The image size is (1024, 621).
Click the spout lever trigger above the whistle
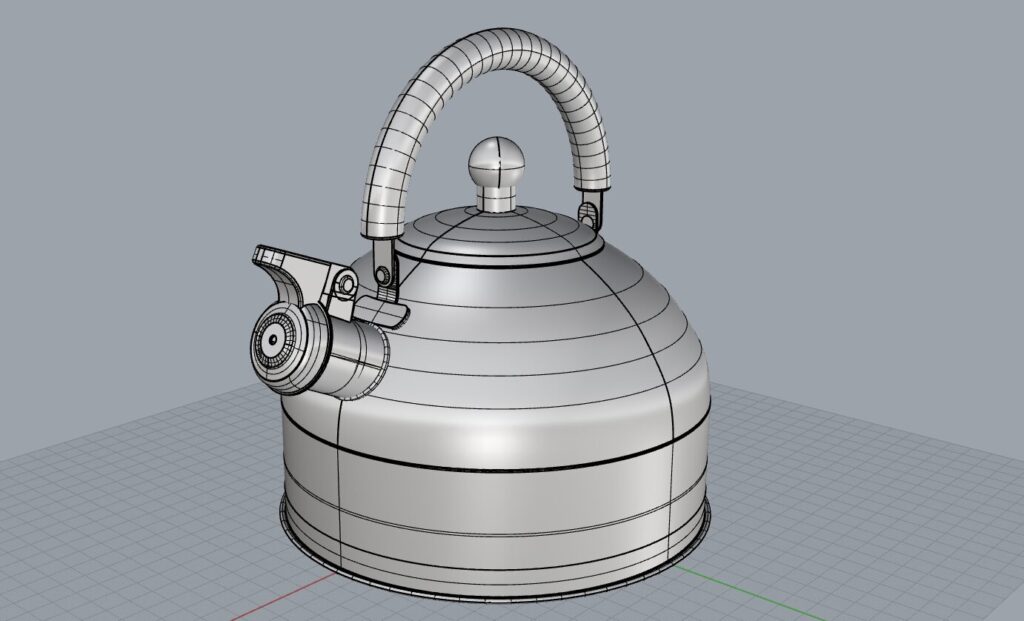[285, 266]
